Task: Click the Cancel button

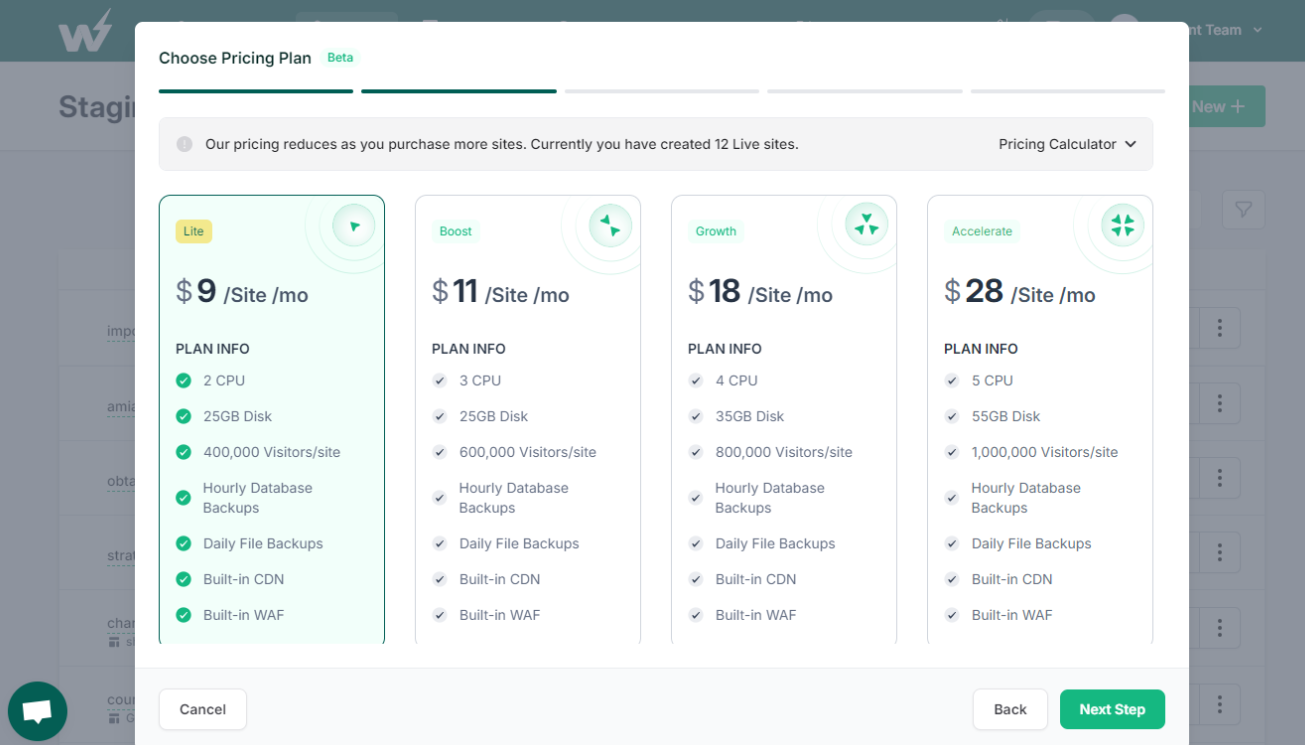Action: [x=203, y=709]
